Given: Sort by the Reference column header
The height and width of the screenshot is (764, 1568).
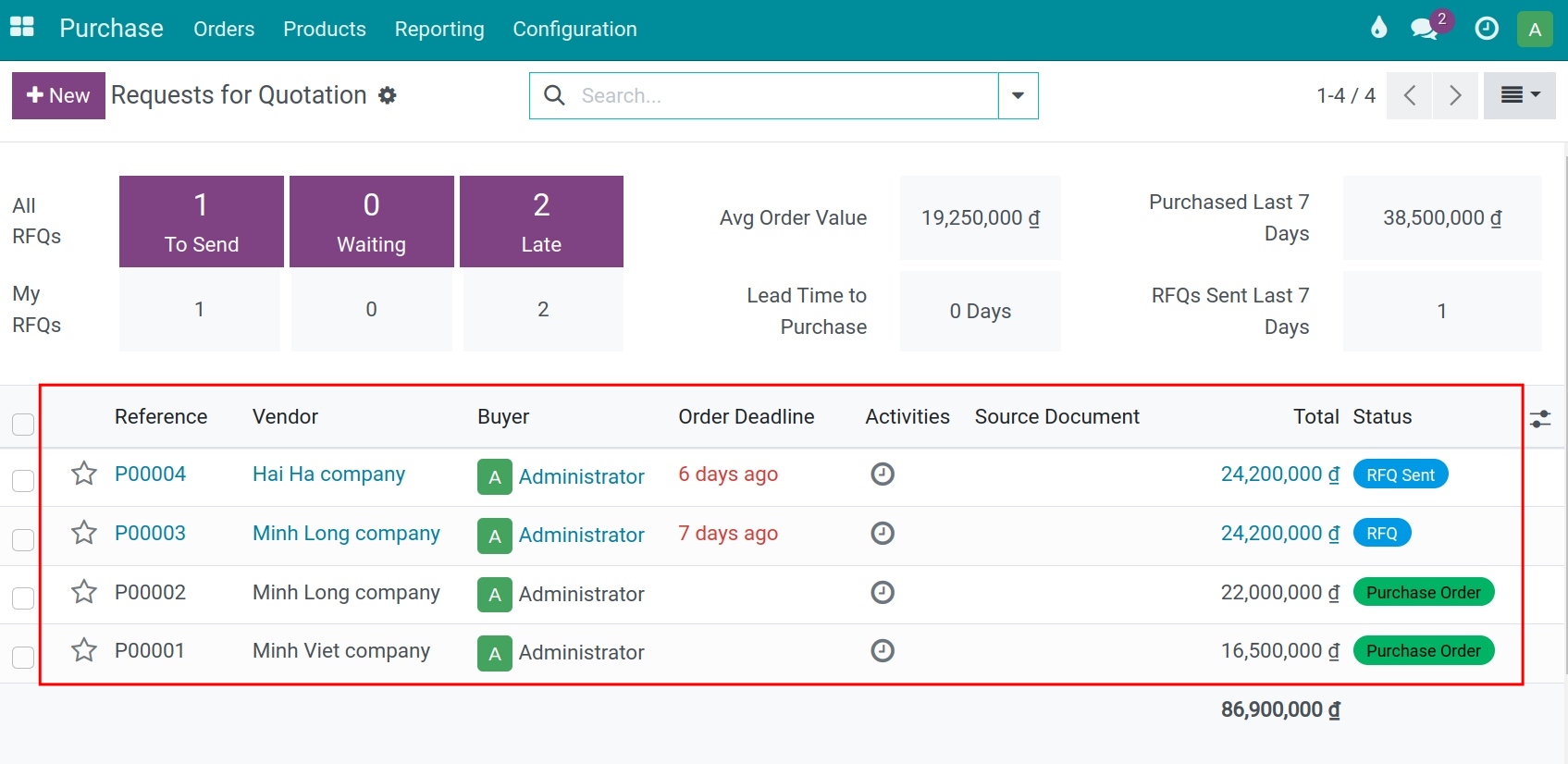Looking at the screenshot, I should pyautogui.click(x=161, y=416).
